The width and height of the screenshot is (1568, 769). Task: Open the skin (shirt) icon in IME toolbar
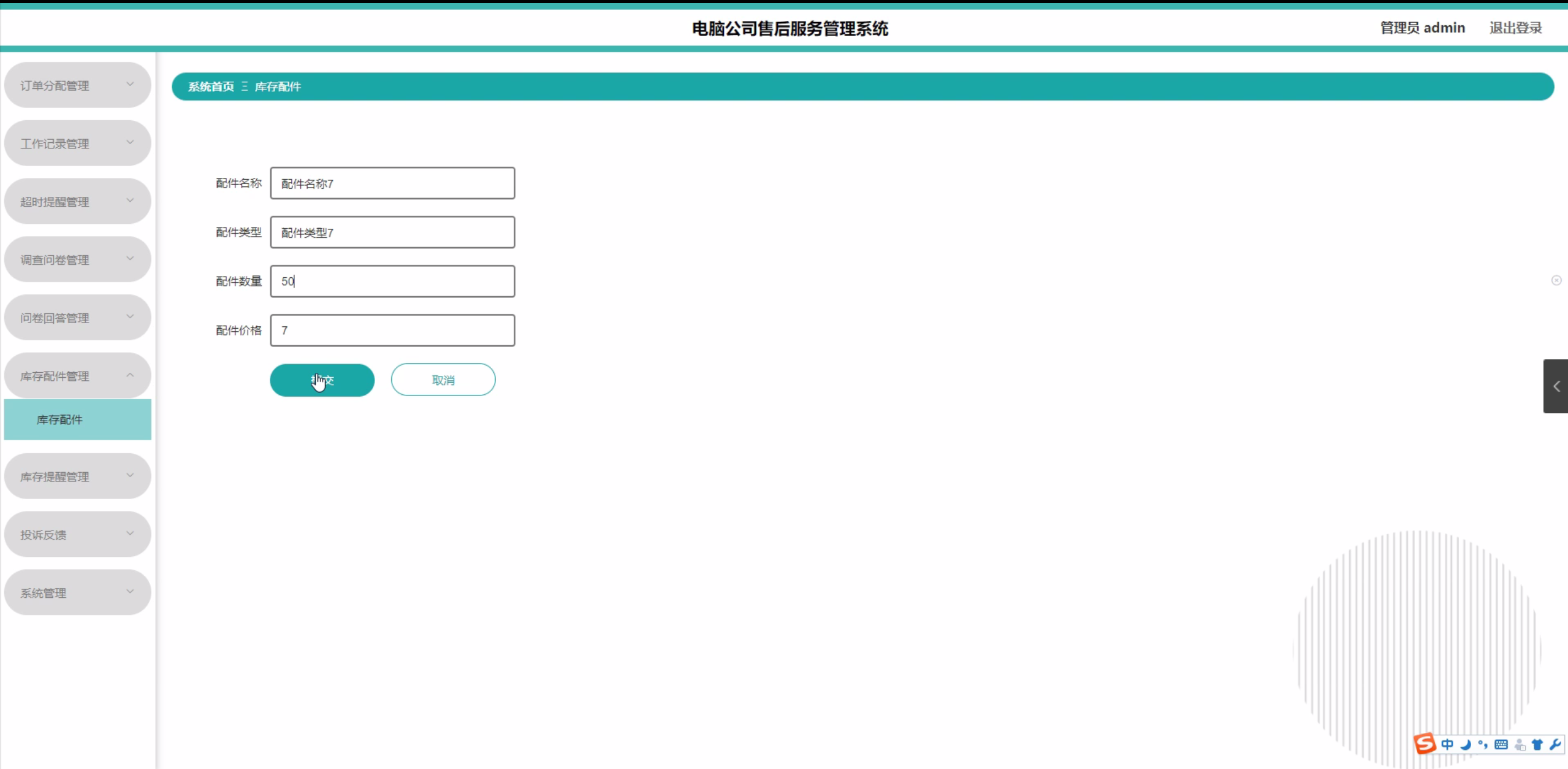(x=1537, y=744)
